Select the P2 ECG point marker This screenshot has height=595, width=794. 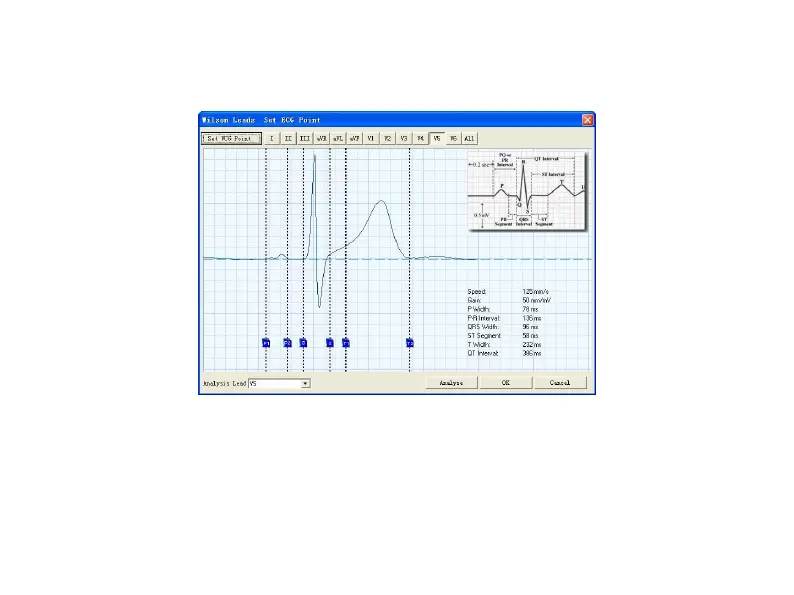288,343
